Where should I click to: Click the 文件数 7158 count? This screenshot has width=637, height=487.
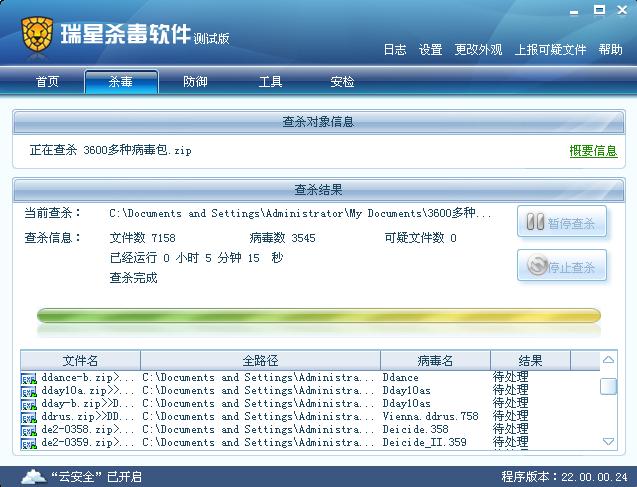pos(142,238)
